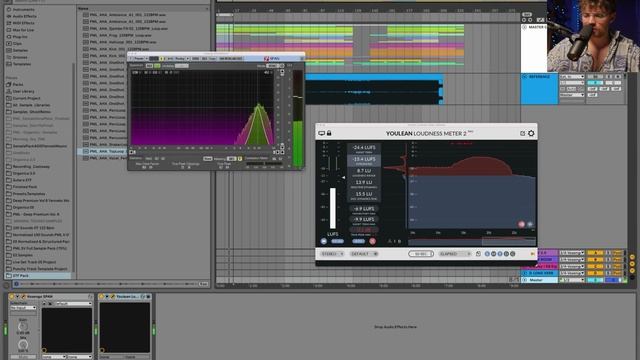Click the yellow arrow icon in Youlean footer
Screen dimensions: 640x360
(532, 254)
